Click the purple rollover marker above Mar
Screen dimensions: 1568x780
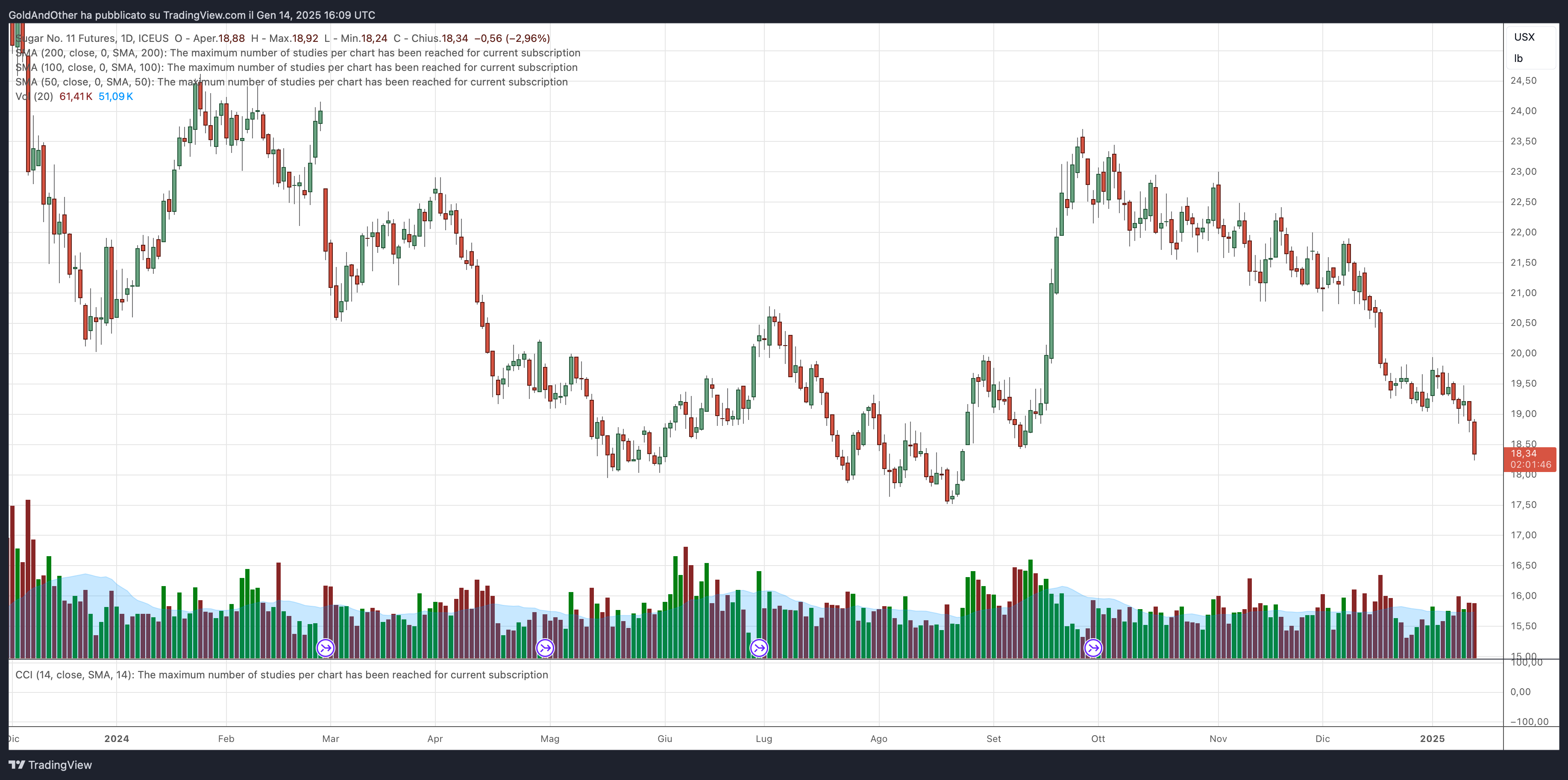point(326,648)
